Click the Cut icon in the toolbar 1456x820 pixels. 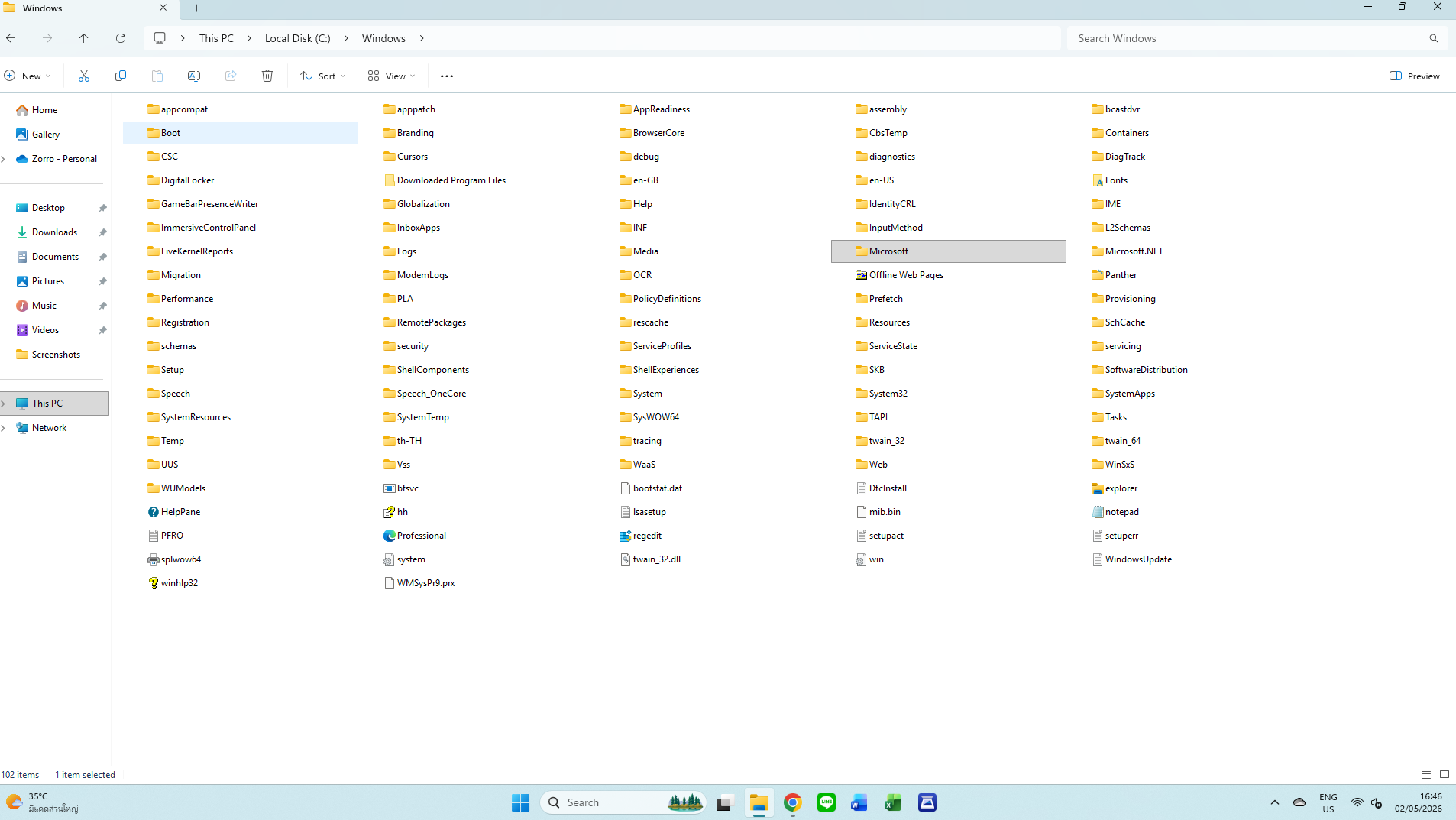pyautogui.click(x=84, y=76)
